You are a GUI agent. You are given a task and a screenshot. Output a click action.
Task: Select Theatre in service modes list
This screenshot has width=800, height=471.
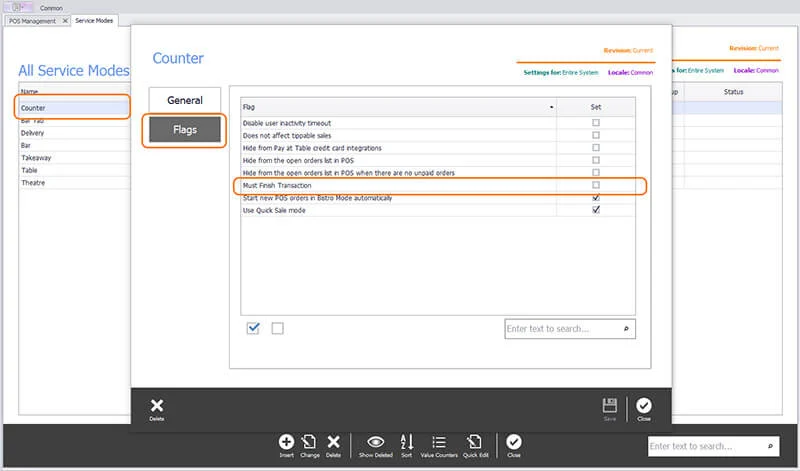point(74,183)
